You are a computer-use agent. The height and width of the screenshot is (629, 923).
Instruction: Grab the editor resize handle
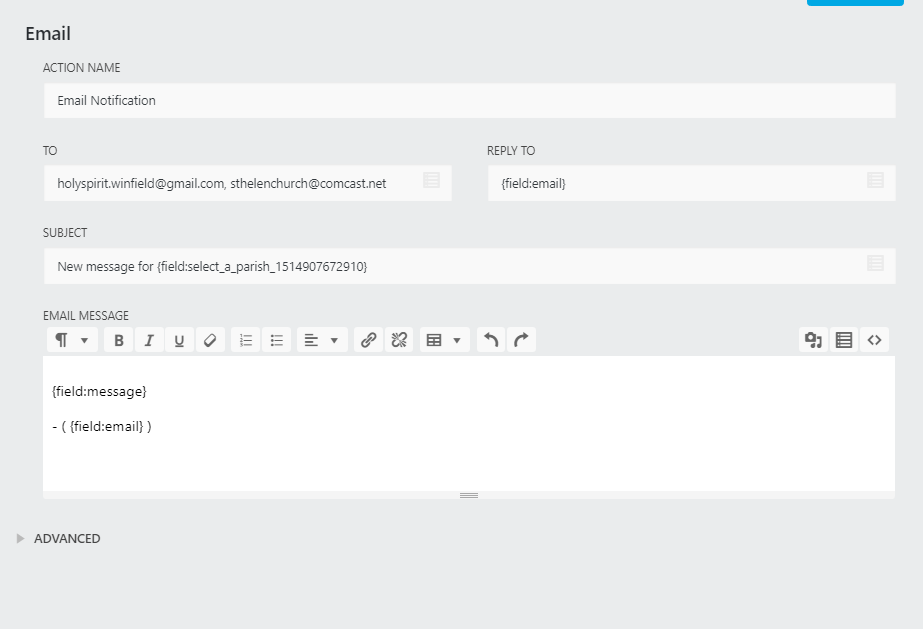tap(469, 495)
